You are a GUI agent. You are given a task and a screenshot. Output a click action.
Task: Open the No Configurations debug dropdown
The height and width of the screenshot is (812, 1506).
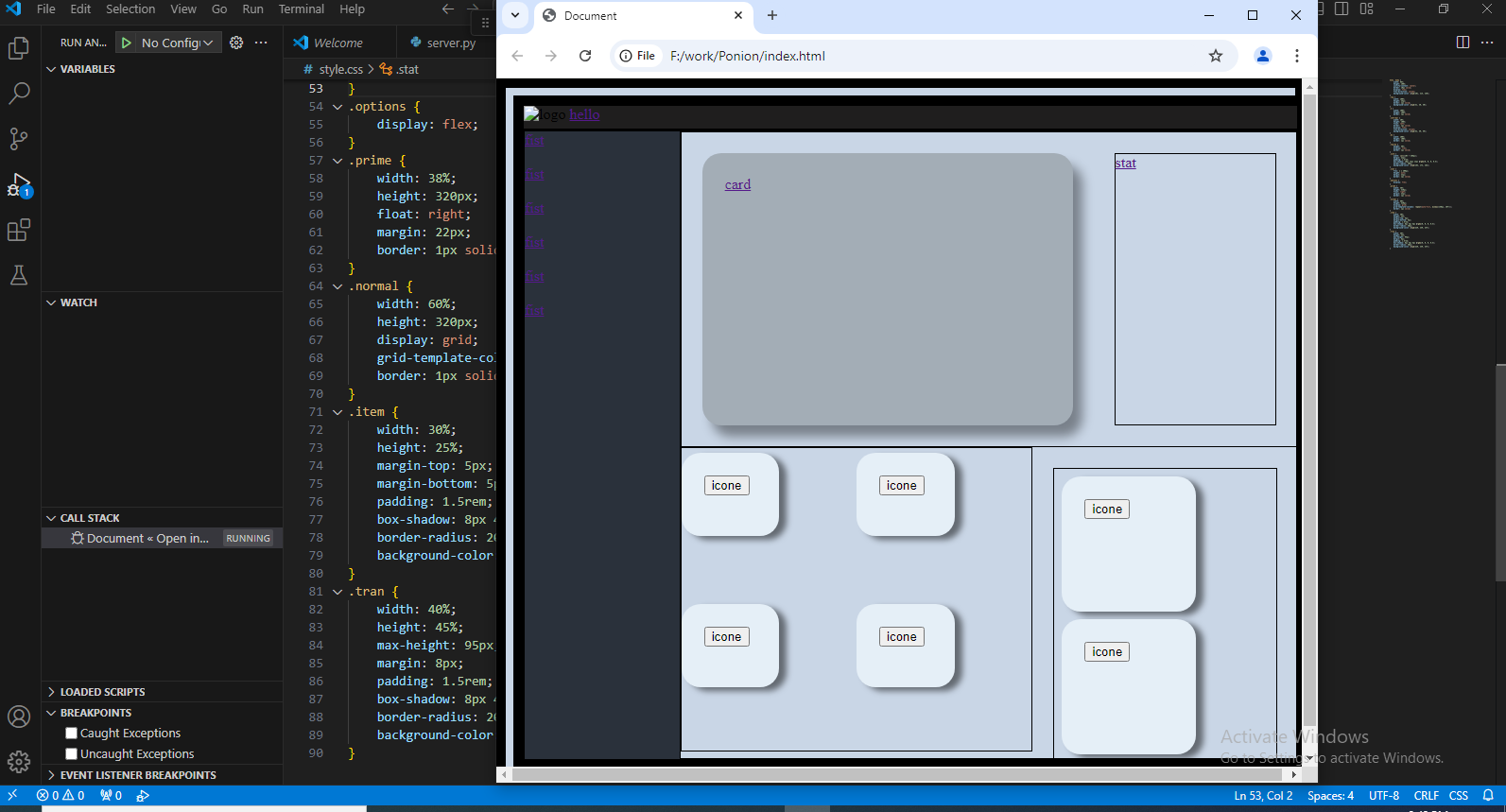click(x=177, y=43)
